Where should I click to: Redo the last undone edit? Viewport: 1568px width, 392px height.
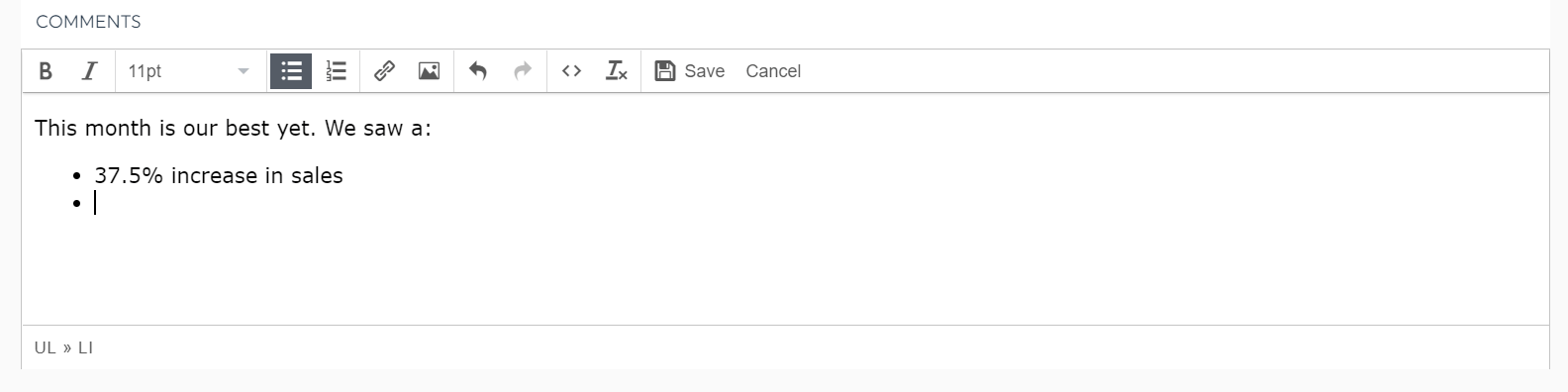(x=523, y=71)
